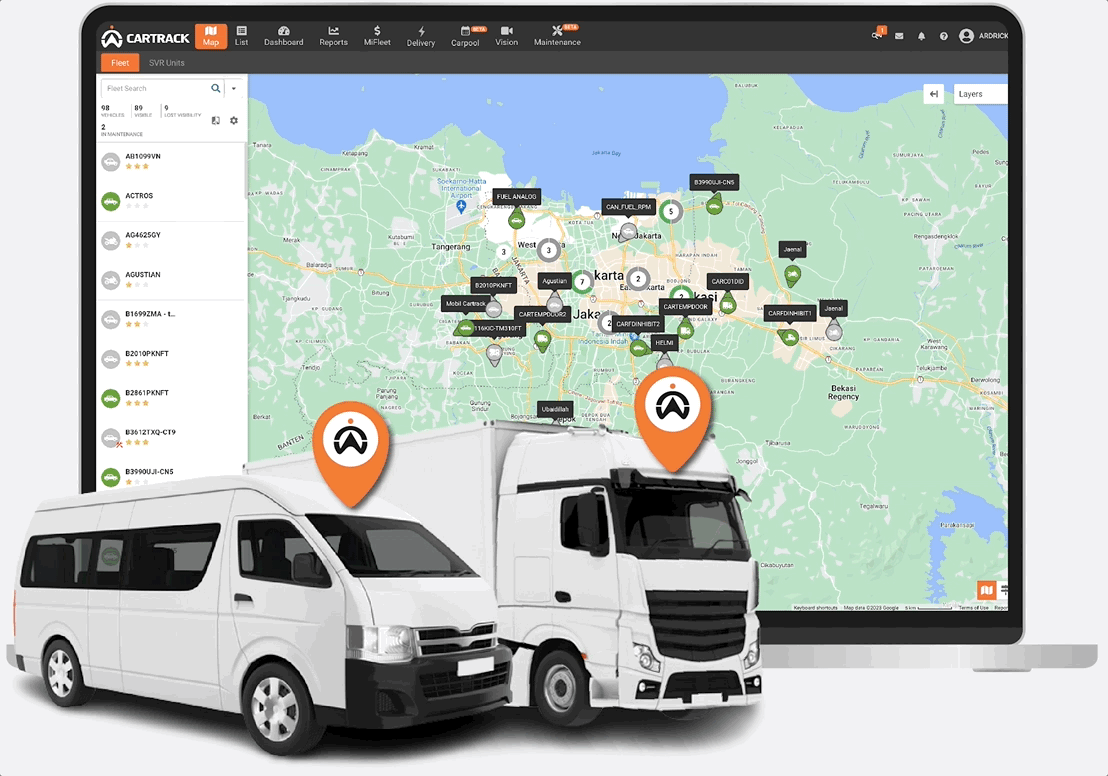Click the 2 In Maintenance count
1108x776 pixels.
tap(122, 130)
